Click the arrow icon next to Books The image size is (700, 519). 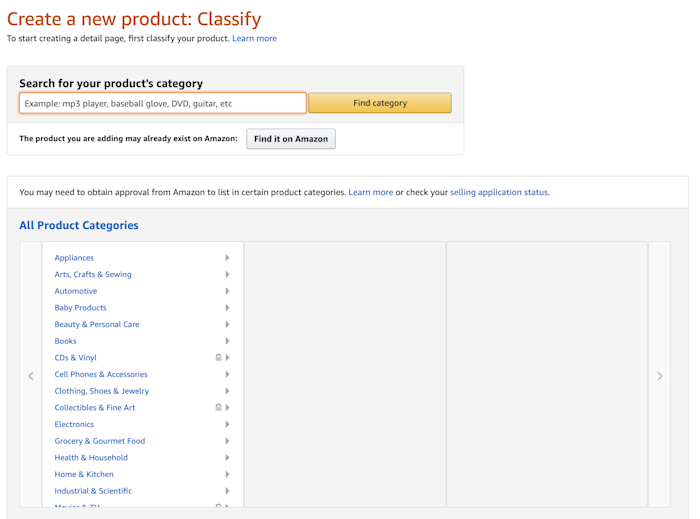[228, 341]
